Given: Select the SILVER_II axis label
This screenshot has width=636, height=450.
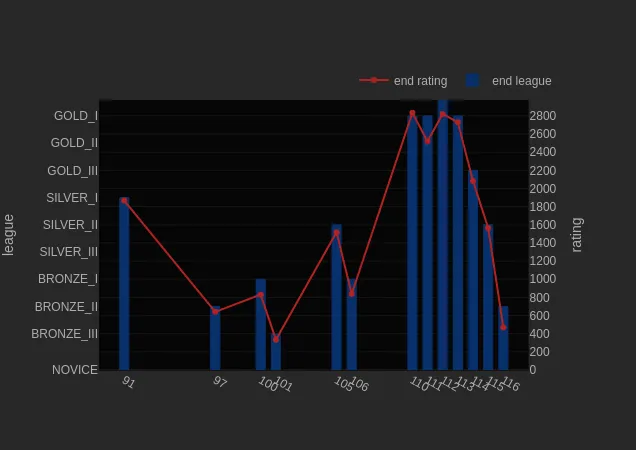Looking at the screenshot, I should [x=71, y=224].
